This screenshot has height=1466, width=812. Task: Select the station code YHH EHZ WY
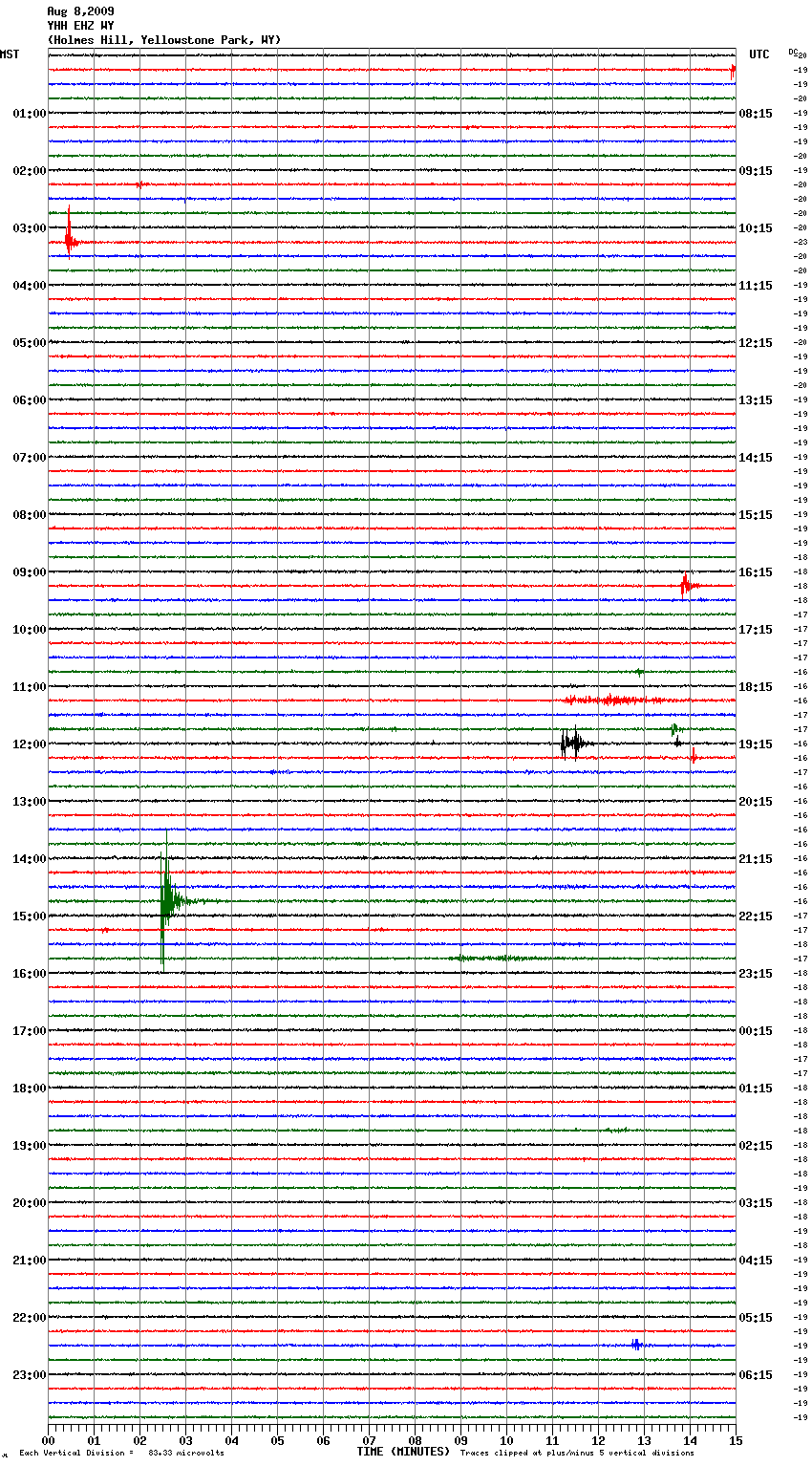80,26
